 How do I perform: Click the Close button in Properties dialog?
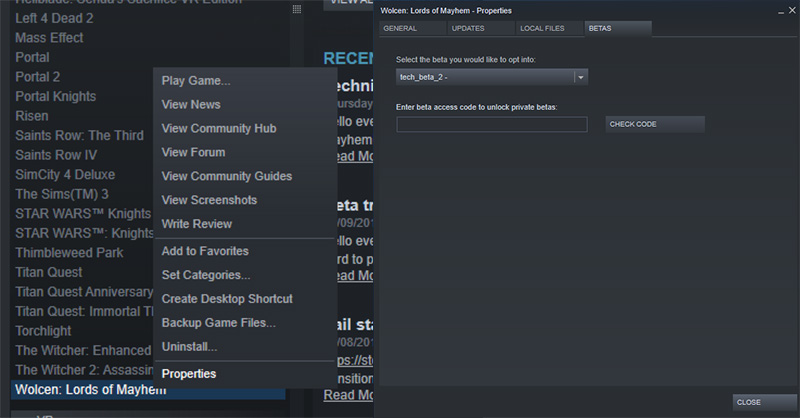pyautogui.click(x=764, y=402)
